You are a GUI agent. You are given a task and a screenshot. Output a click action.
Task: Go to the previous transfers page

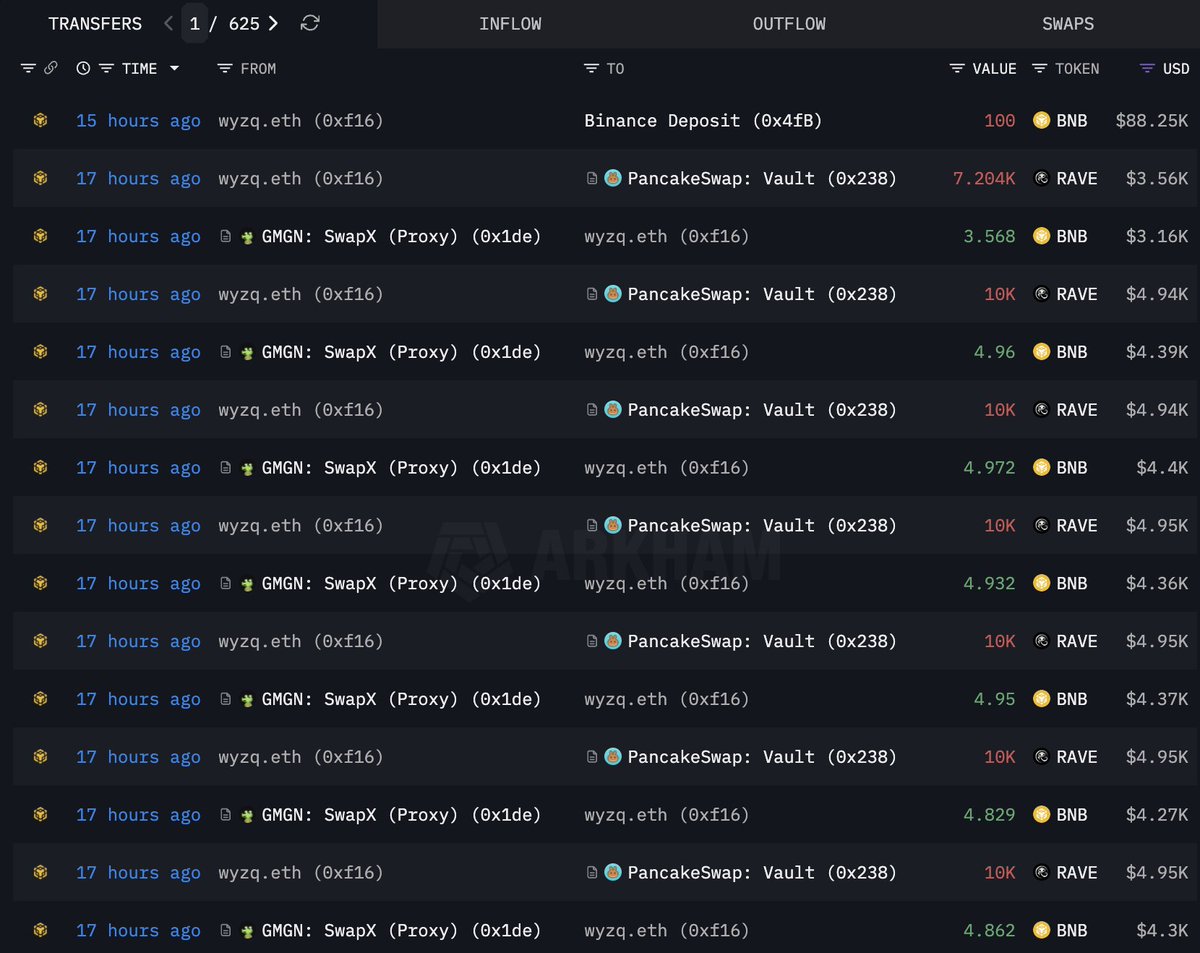168,23
